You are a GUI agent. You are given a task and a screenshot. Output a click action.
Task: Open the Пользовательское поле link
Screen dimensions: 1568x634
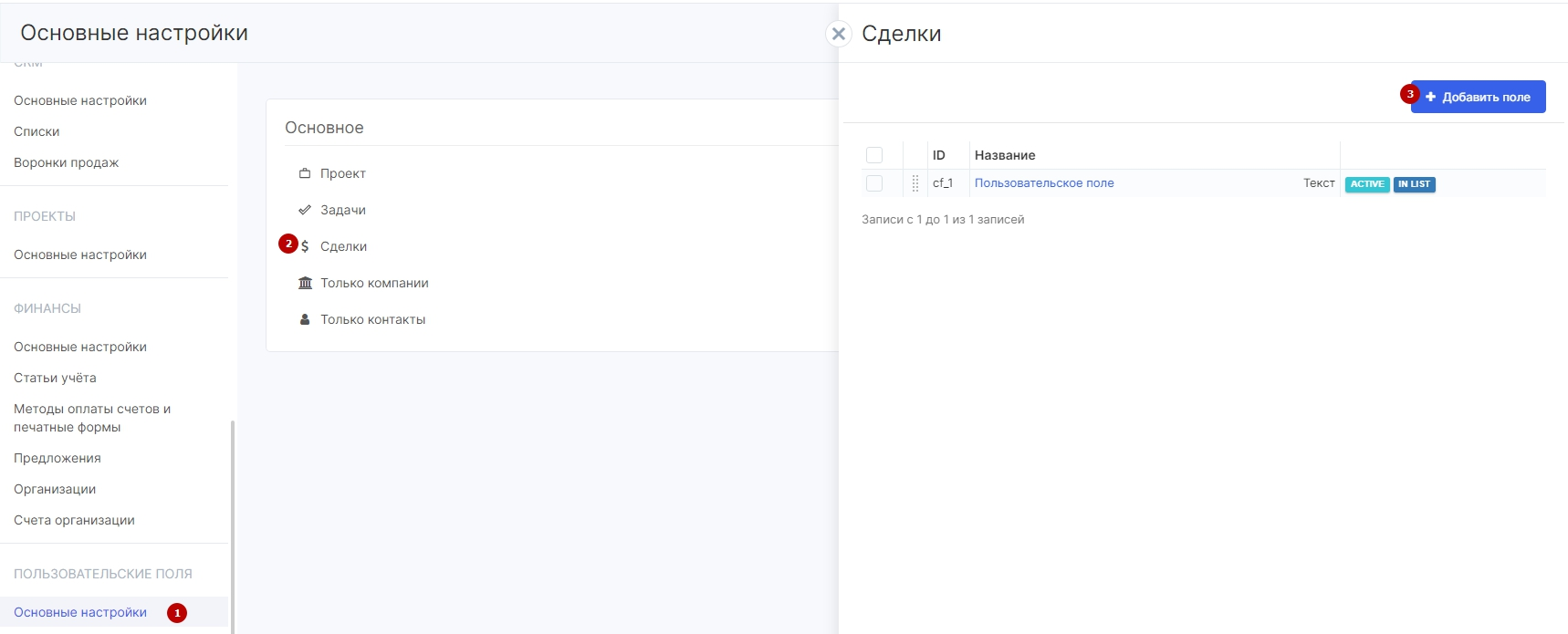[1044, 183]
